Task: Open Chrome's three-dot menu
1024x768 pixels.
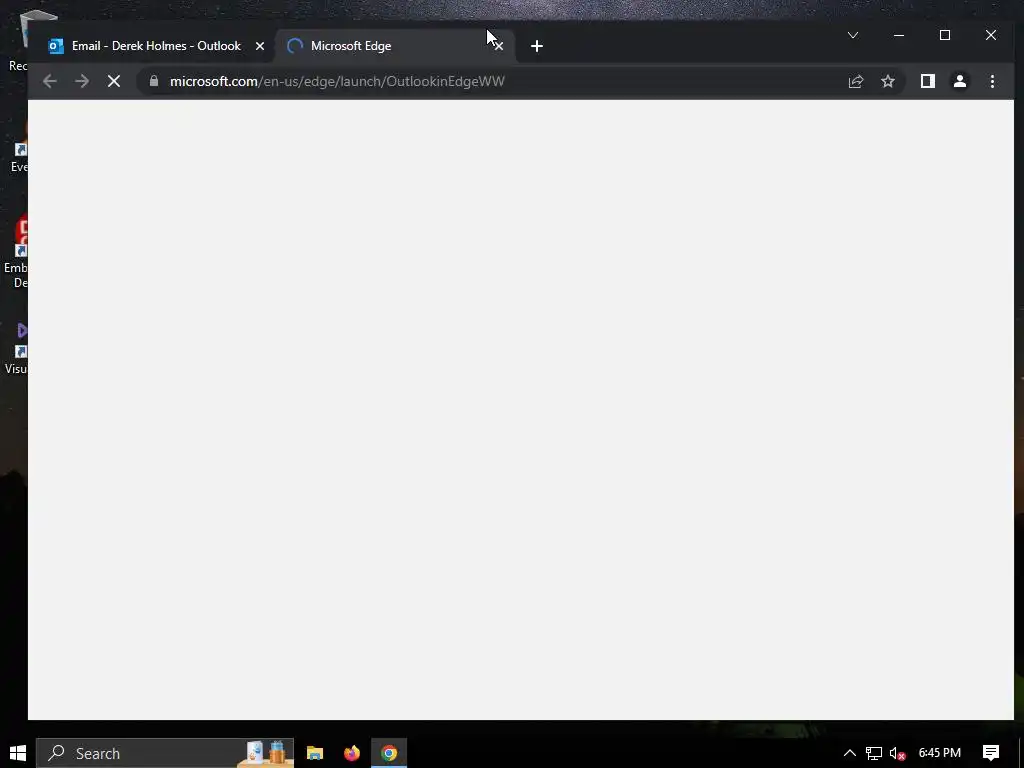Action: pyautogui.click(x=993, y=81)
